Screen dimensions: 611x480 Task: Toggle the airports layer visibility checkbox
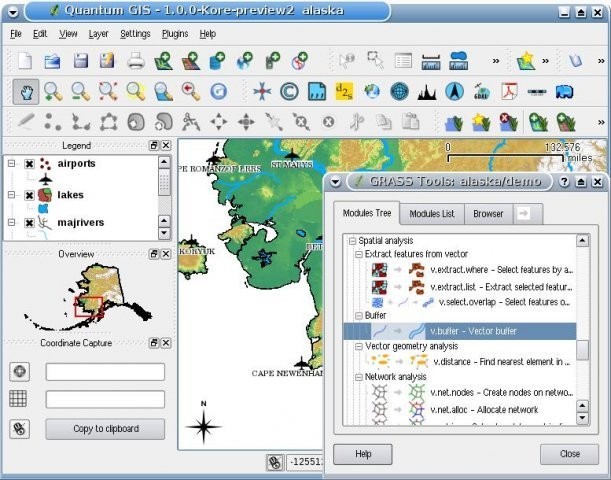[x=29, y=164]
